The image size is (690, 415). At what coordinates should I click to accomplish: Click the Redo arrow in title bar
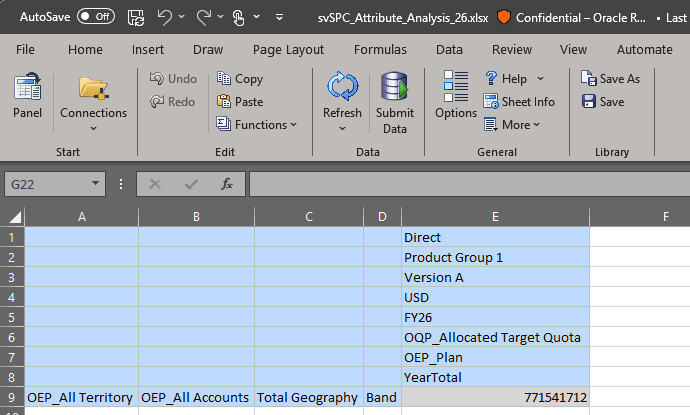point(204,17)
